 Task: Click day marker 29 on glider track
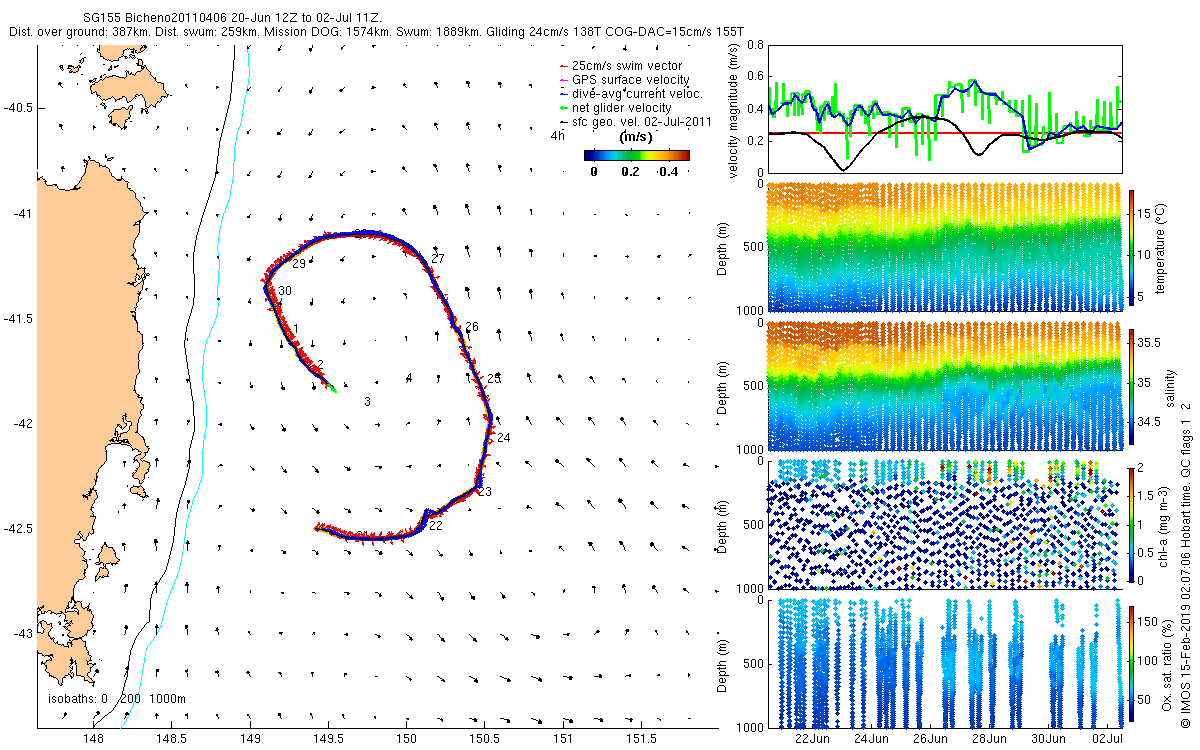tap(299, 264)
